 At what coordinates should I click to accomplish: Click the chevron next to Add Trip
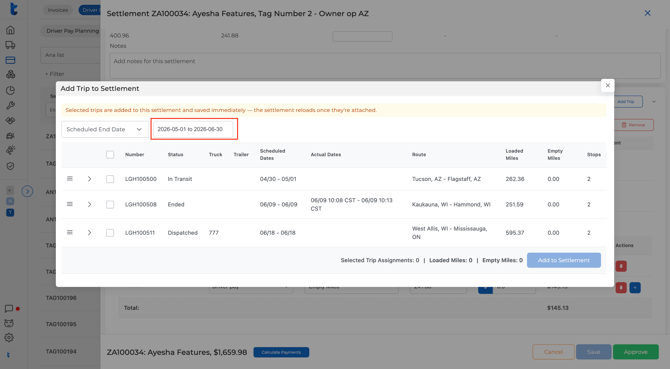(653, 102)
